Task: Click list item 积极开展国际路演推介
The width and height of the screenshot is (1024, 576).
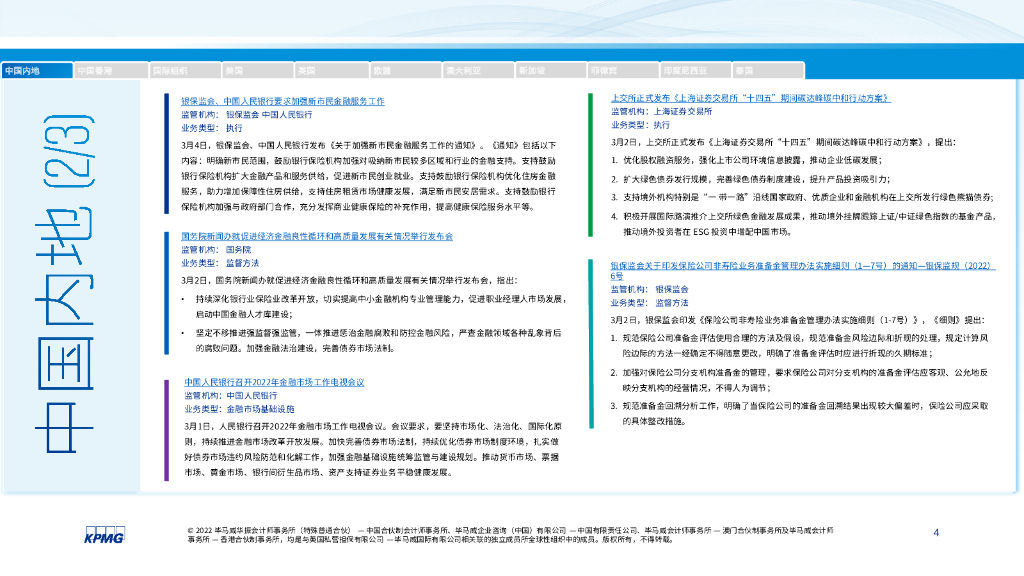Action: point(803,224)
